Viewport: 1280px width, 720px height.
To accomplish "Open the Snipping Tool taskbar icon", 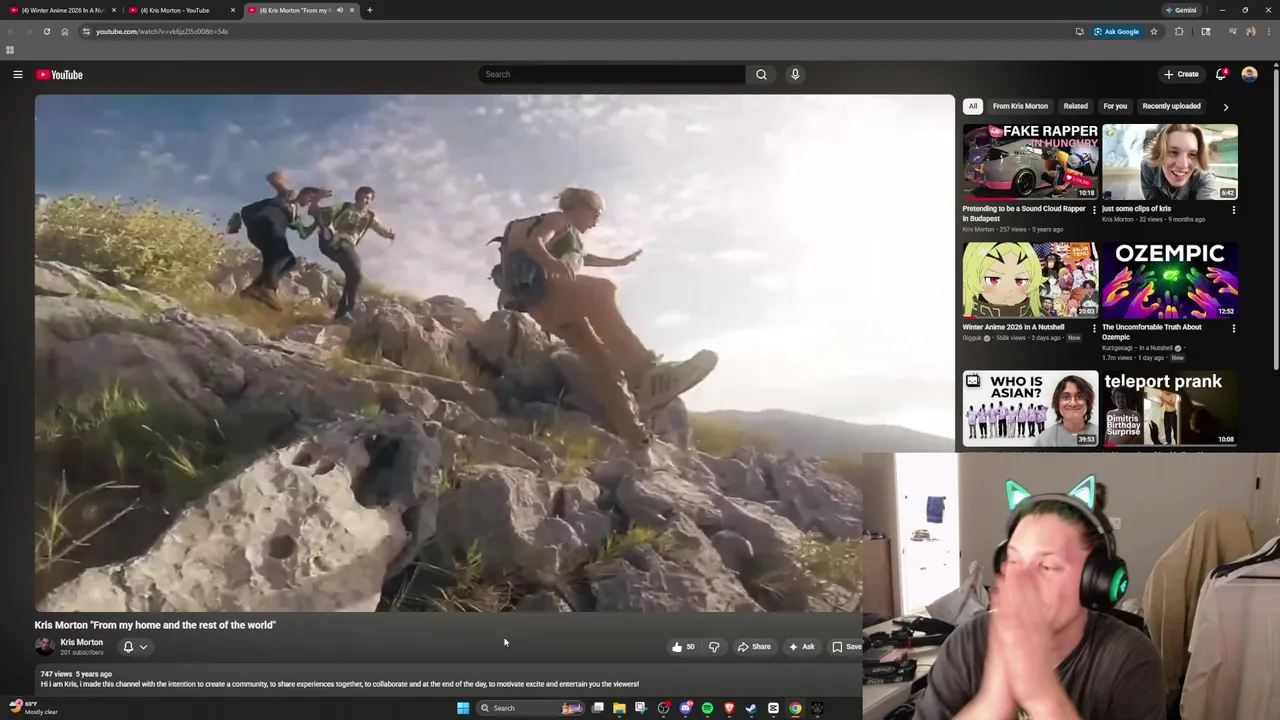I will point(641,708).
